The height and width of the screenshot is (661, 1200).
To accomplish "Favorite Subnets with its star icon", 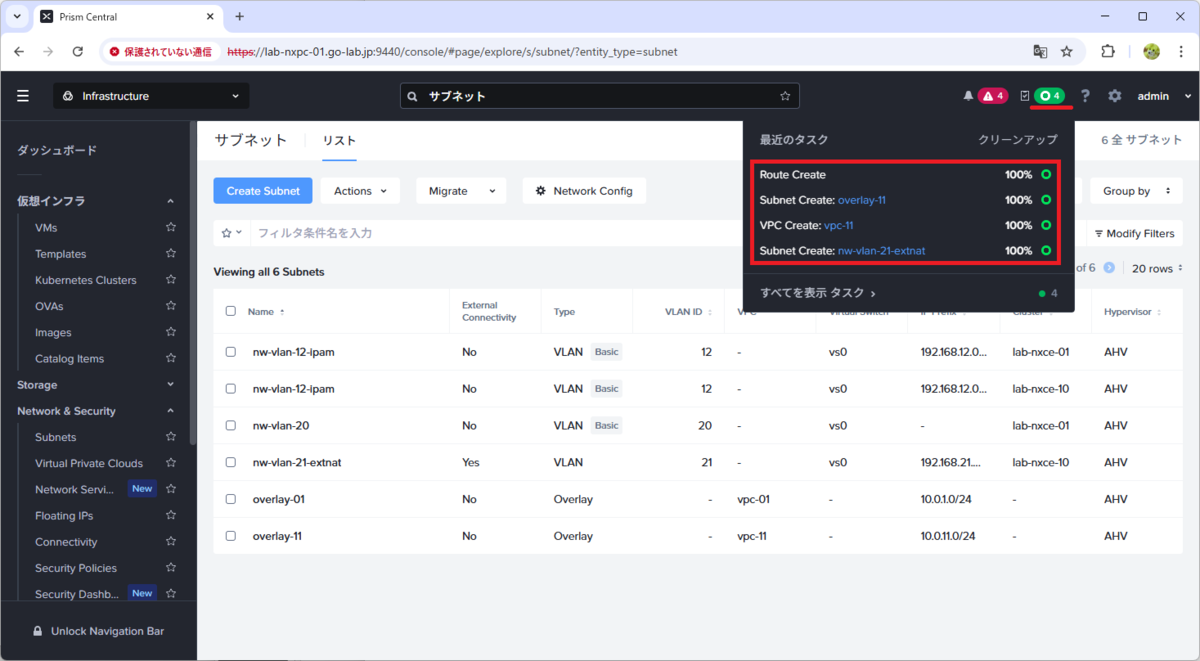I will tap(171, 437).
